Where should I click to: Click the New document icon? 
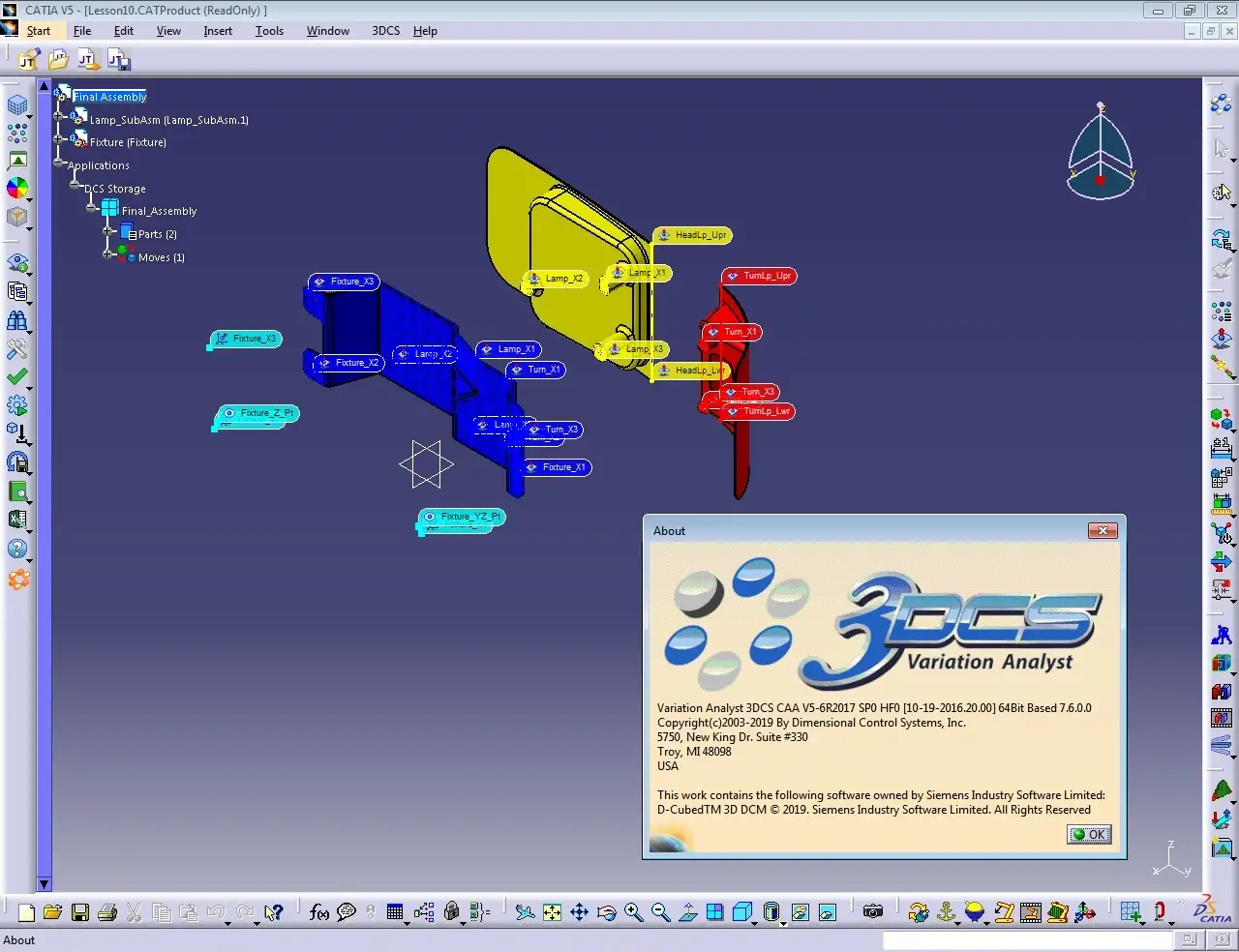(x=26, y=912)
